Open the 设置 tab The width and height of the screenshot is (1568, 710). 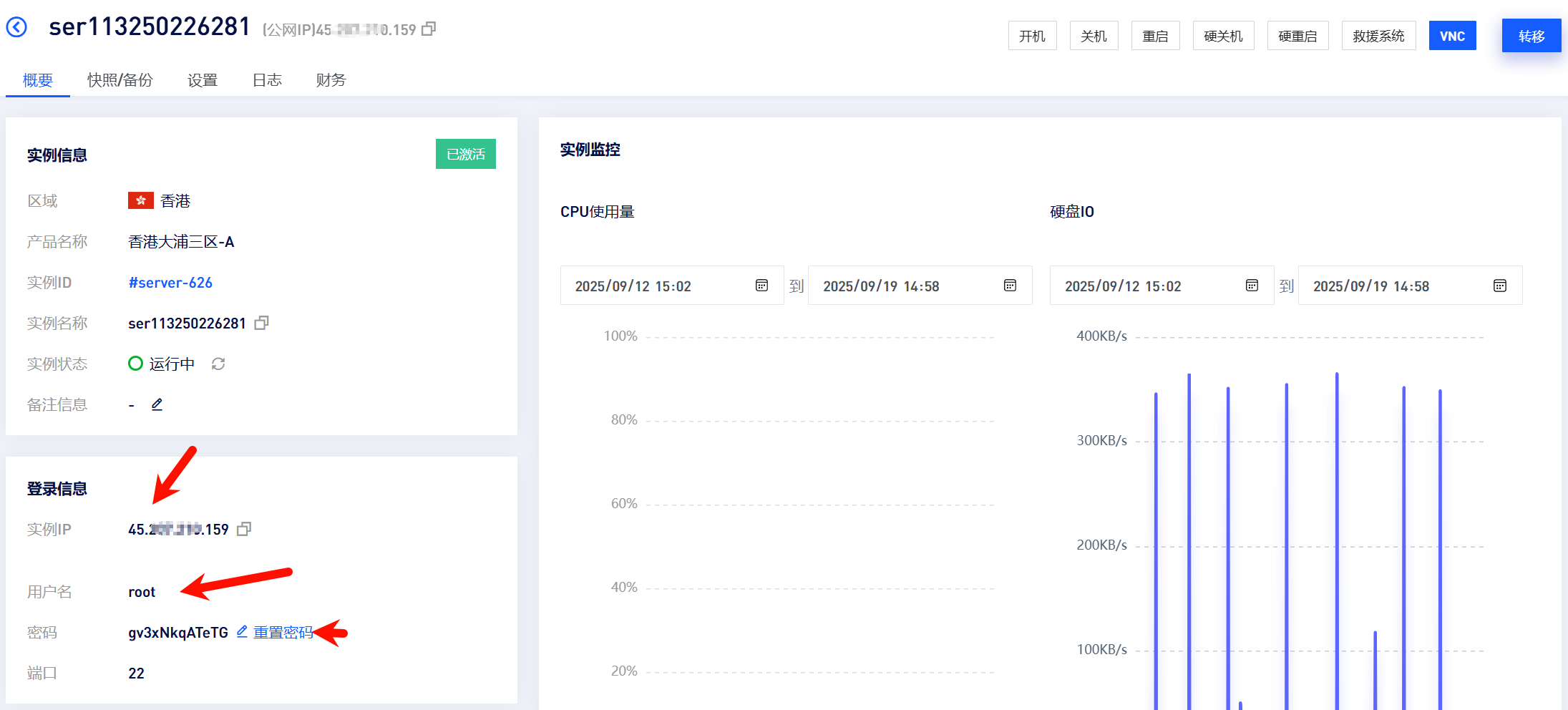[x=202, y=80]
